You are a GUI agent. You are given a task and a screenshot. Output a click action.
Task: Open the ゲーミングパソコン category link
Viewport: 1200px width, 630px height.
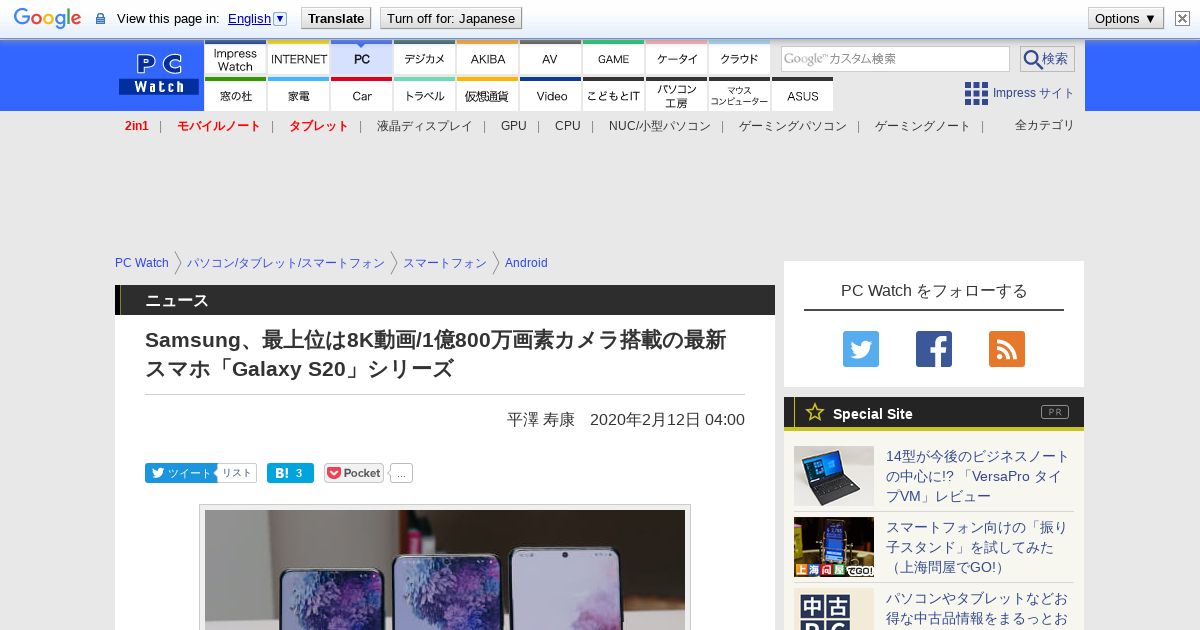tap(793, 126)
